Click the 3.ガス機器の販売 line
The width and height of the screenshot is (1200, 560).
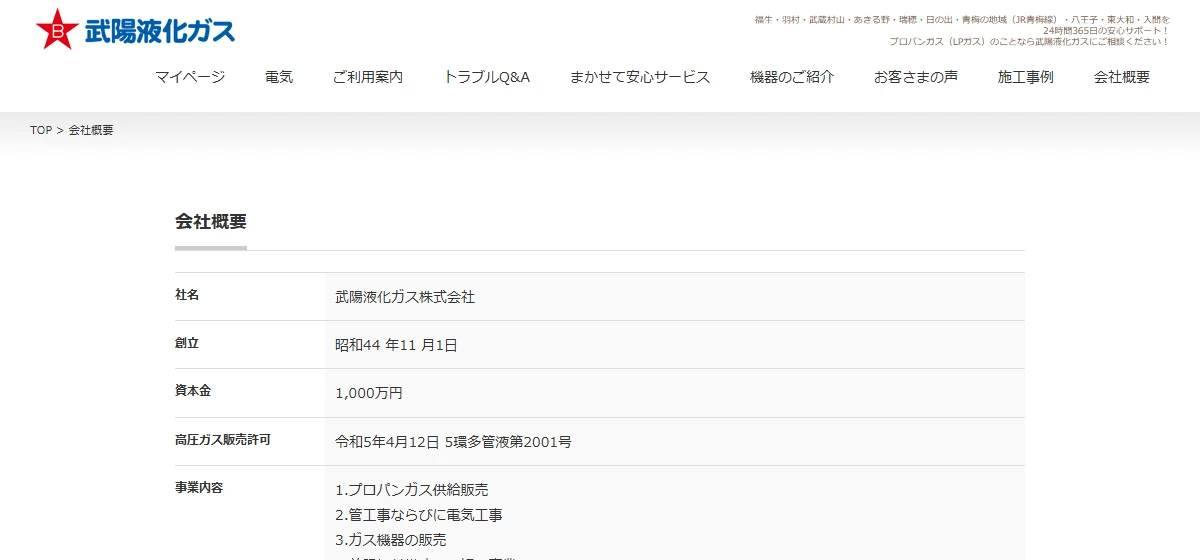tap(391, 540)
